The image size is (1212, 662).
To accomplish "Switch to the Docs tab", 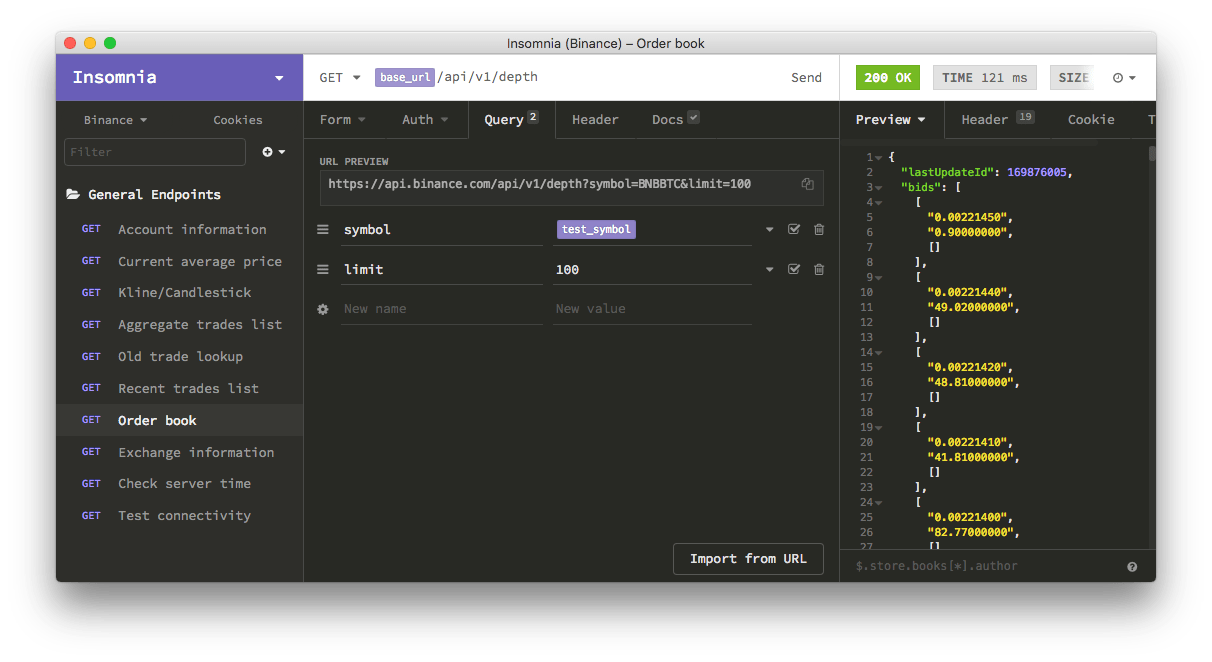I will click(x=675, y=119).
